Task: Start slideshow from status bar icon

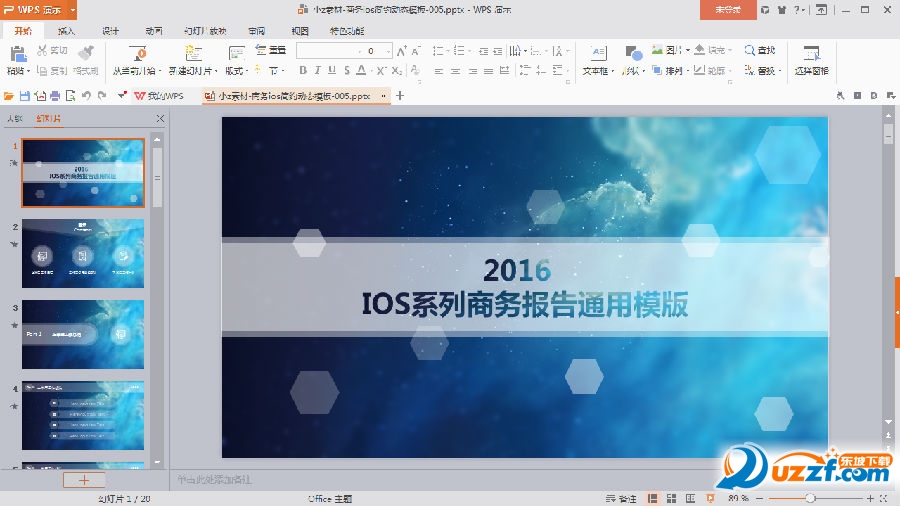Action: [710, 499]
